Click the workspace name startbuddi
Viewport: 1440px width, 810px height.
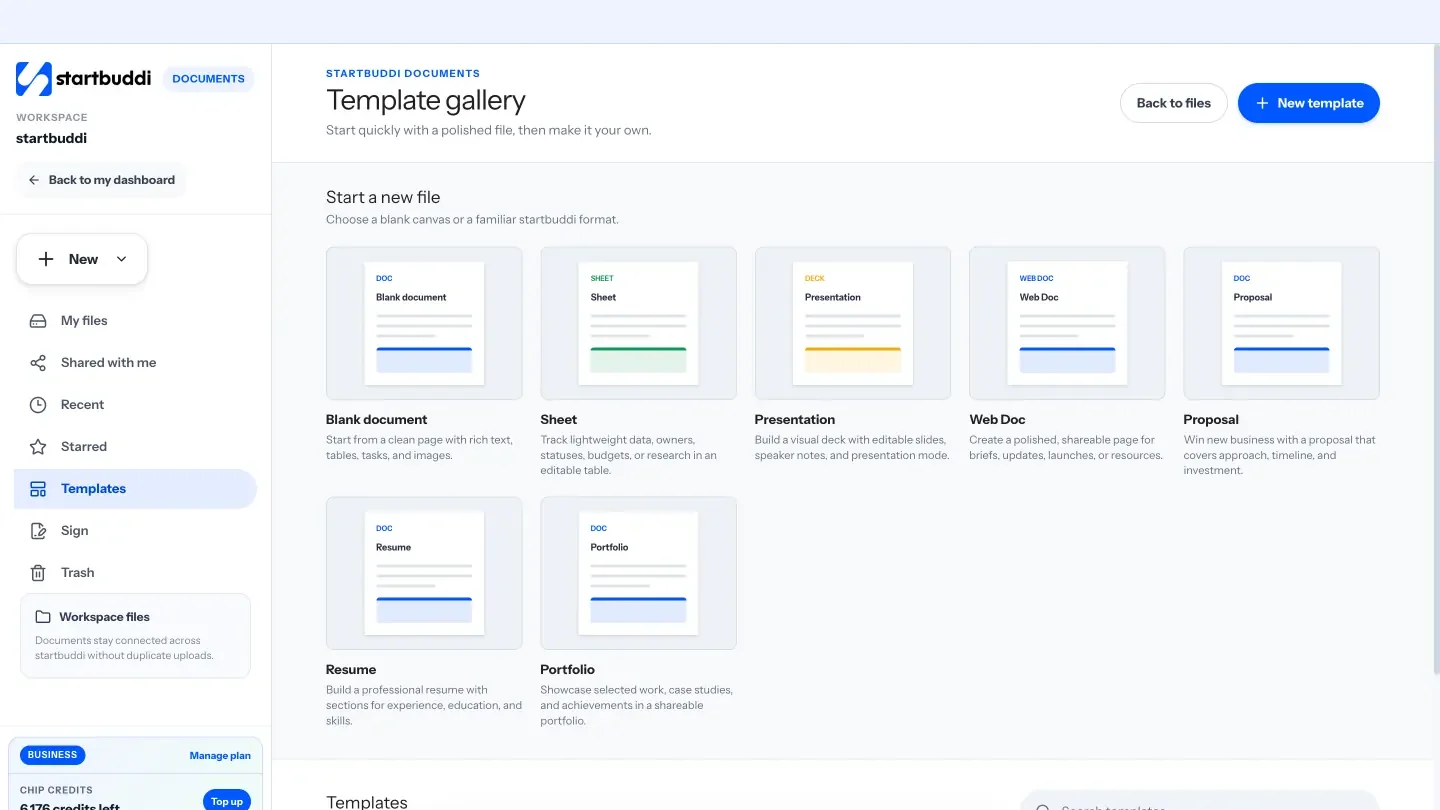(x=51, y=138)
